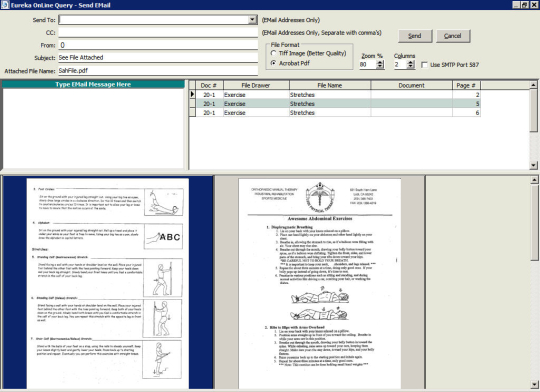Decrease Zoom % with down spinner

tap(380, 66)
